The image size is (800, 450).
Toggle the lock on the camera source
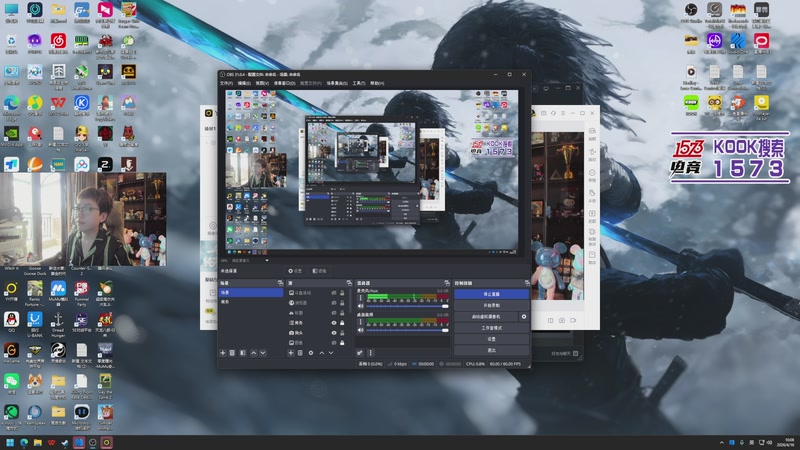coord(342,333)
